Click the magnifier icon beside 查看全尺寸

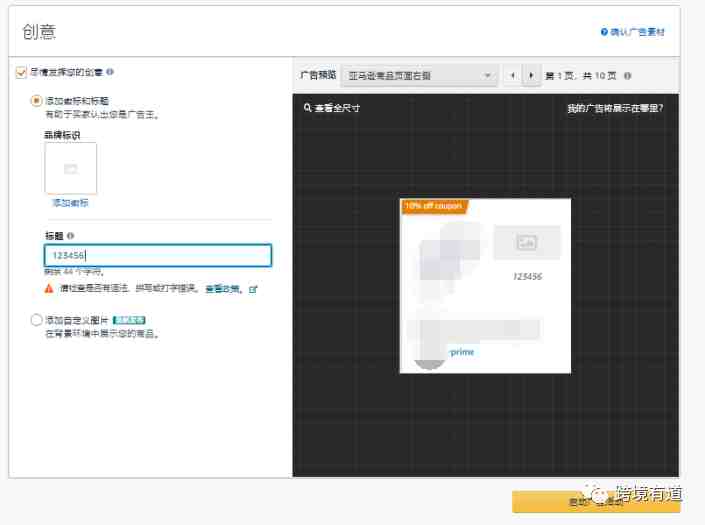(x=308, y=108)
